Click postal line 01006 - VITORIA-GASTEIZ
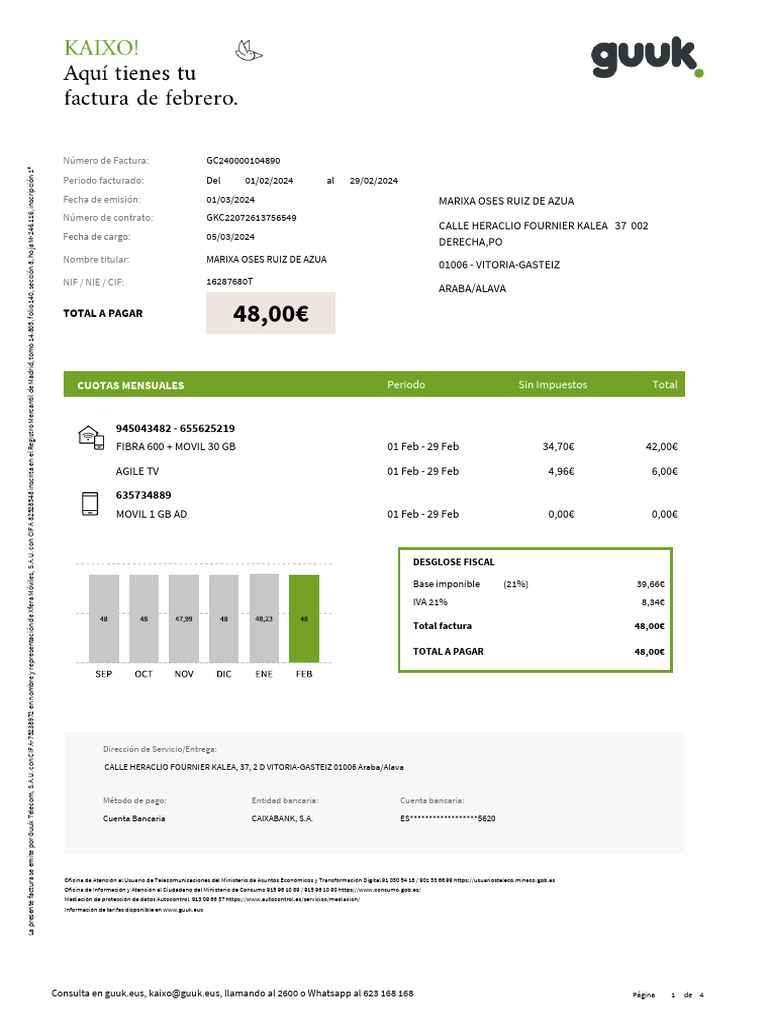768x1024 pixels. click(x=499, y=265)
